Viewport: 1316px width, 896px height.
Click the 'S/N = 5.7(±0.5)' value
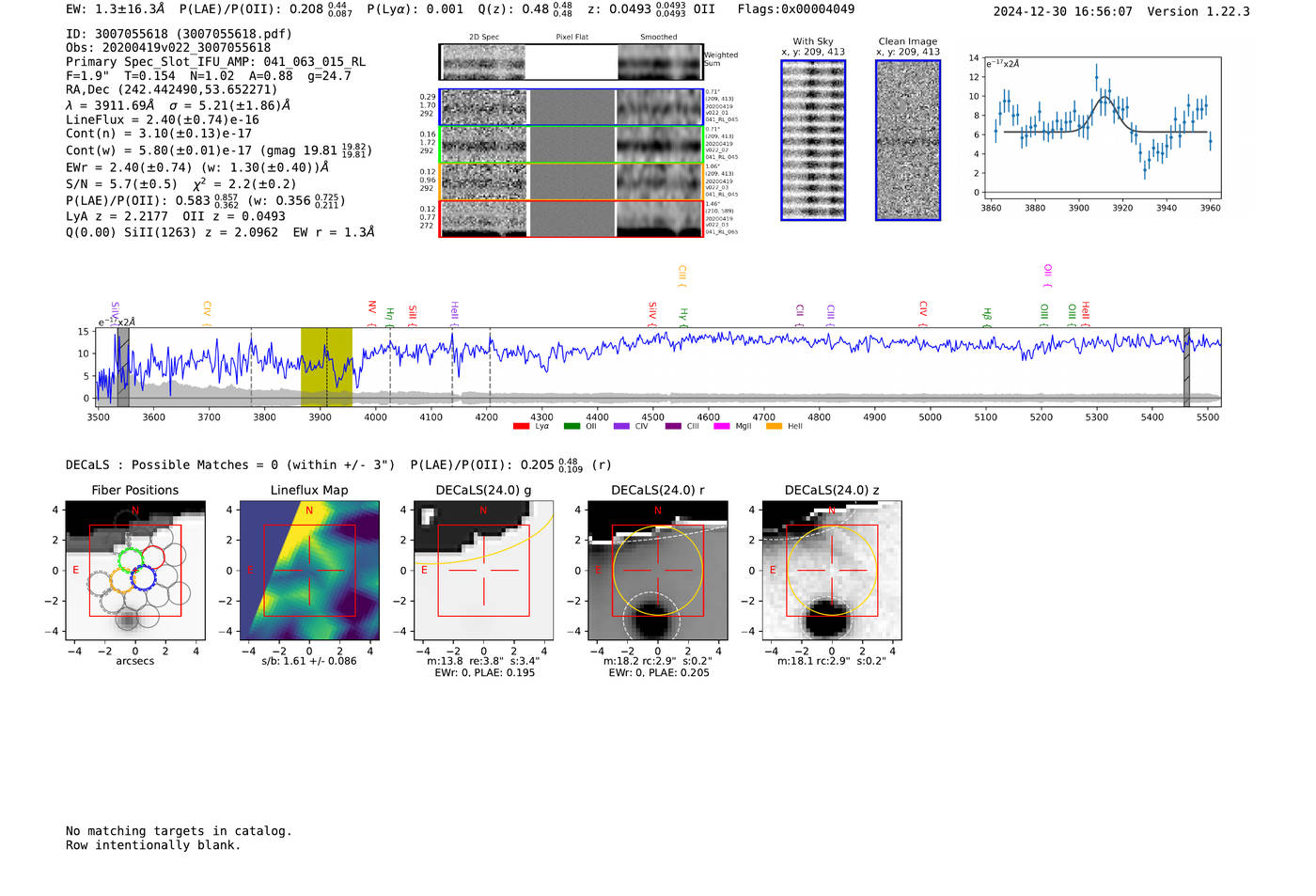coord(121,185)
